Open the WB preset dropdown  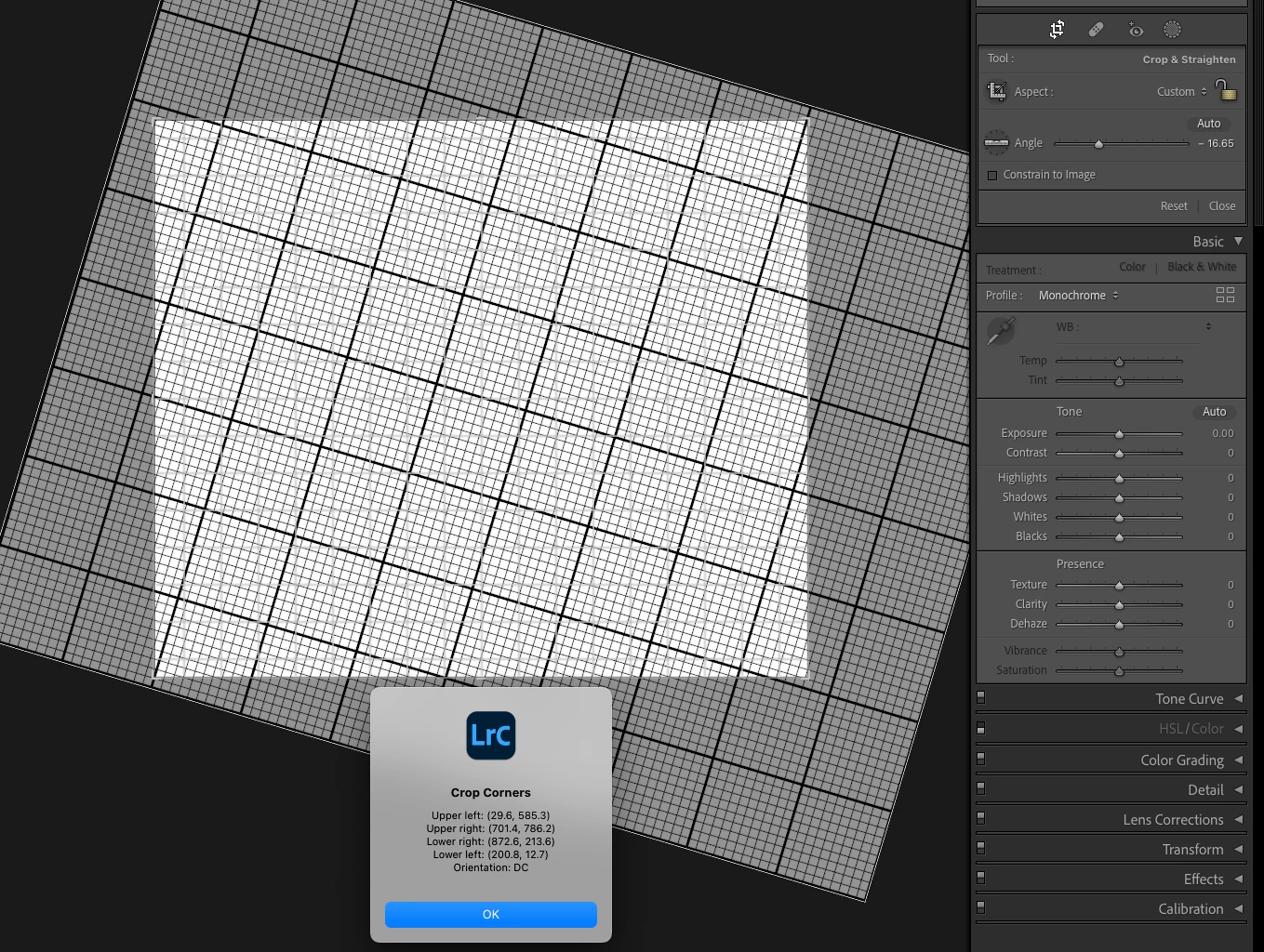(1208, 326)
